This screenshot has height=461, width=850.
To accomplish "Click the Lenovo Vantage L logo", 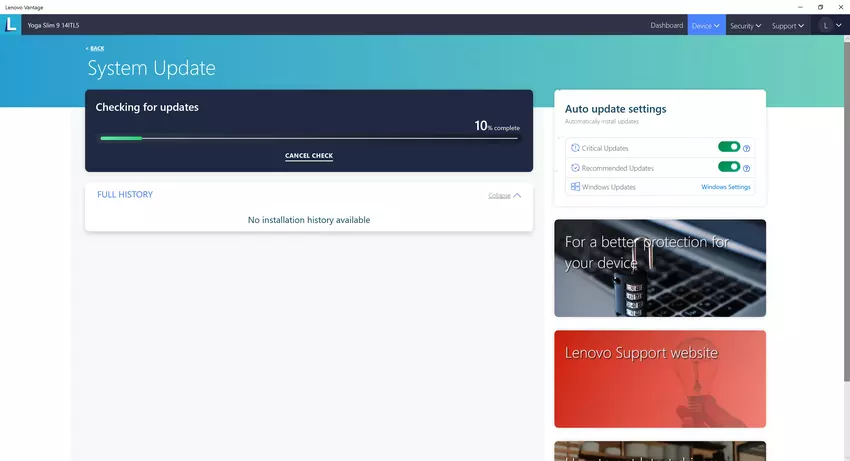I will [x=11, y=25].
